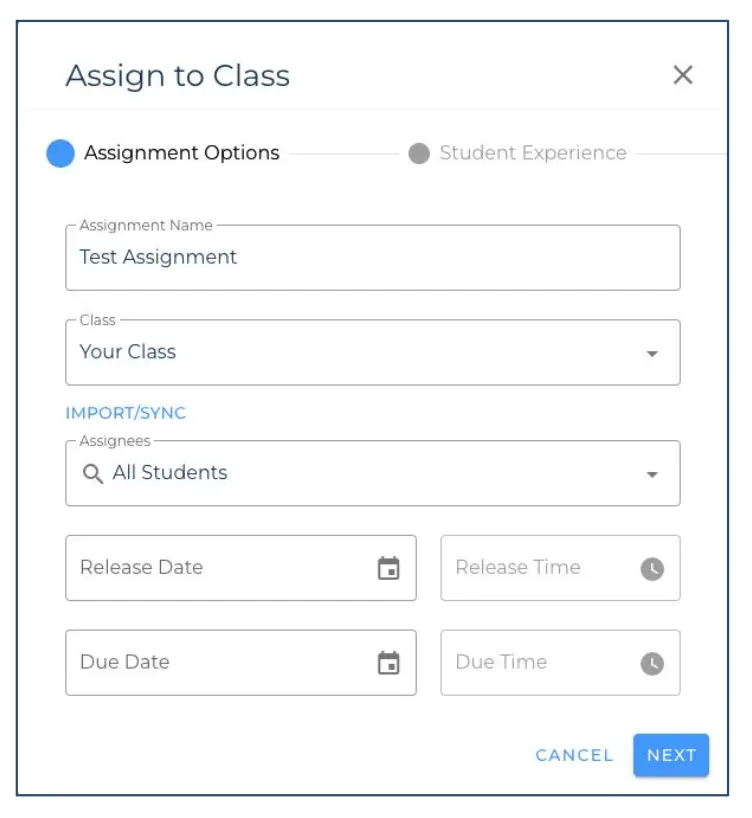
Task: Click the CANCEL button
Action: [x=573, y=755]
